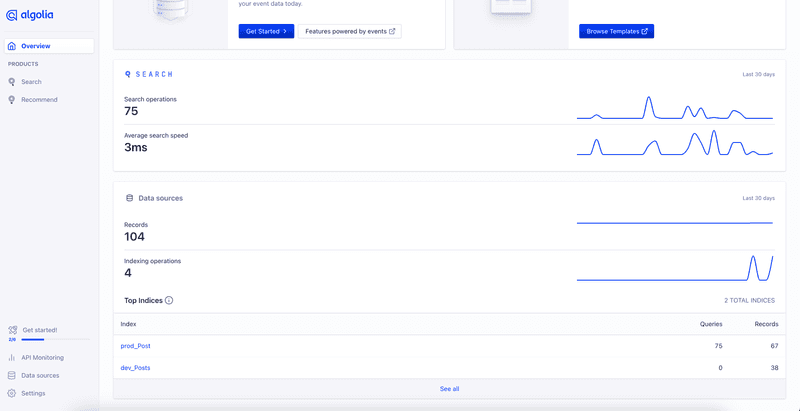
Task: Click the Search operations sparkline chart
Action: tap(675, 108)
